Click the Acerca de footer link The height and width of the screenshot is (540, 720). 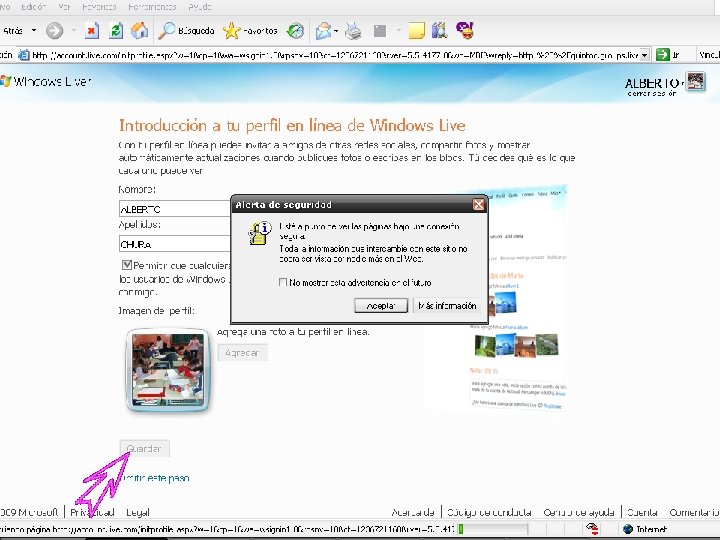413,512
